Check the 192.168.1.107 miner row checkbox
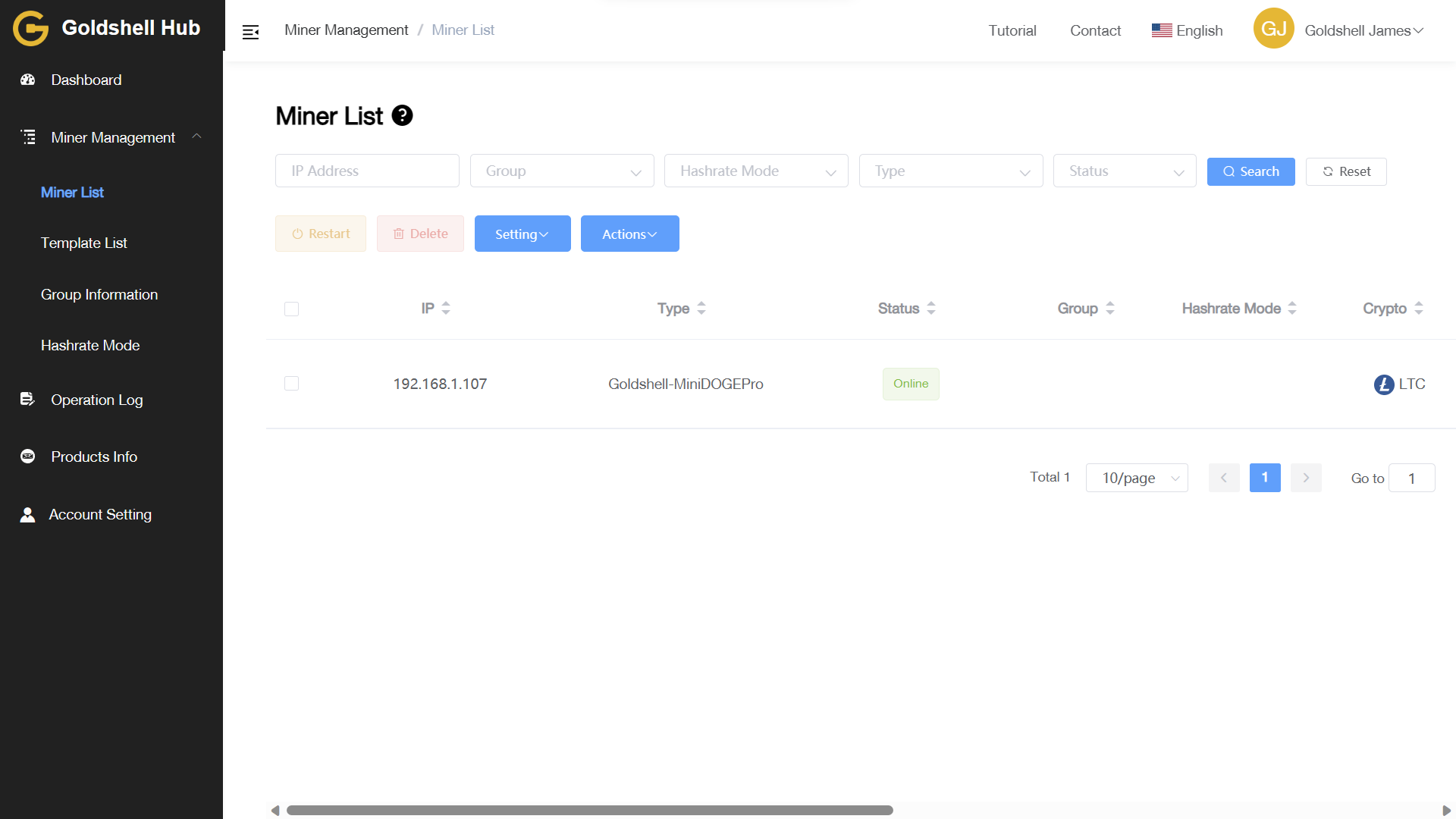Viewport: 1456px width, 819px height. 291,383
